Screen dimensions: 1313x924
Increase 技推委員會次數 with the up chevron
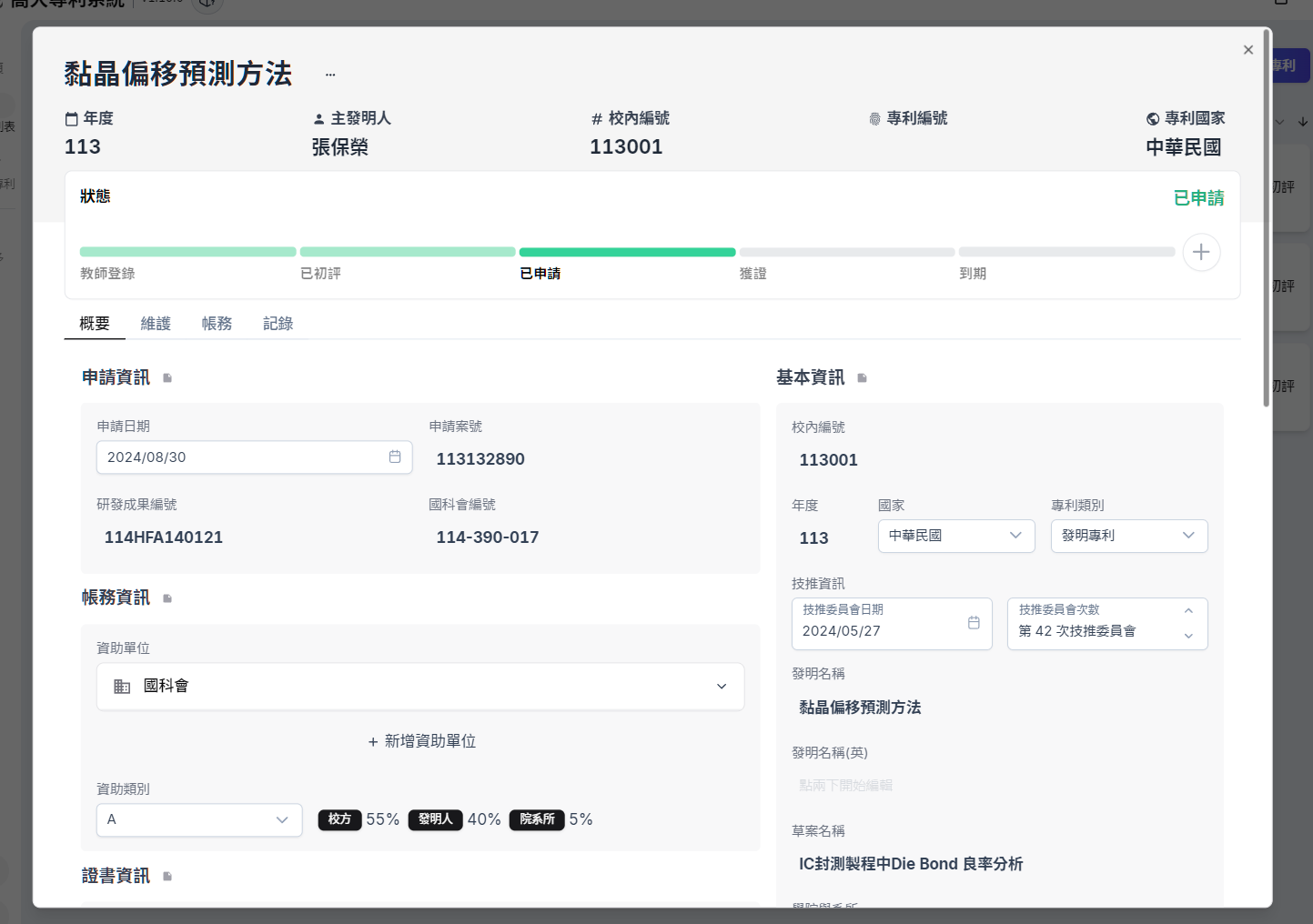tap(1188, 611)
